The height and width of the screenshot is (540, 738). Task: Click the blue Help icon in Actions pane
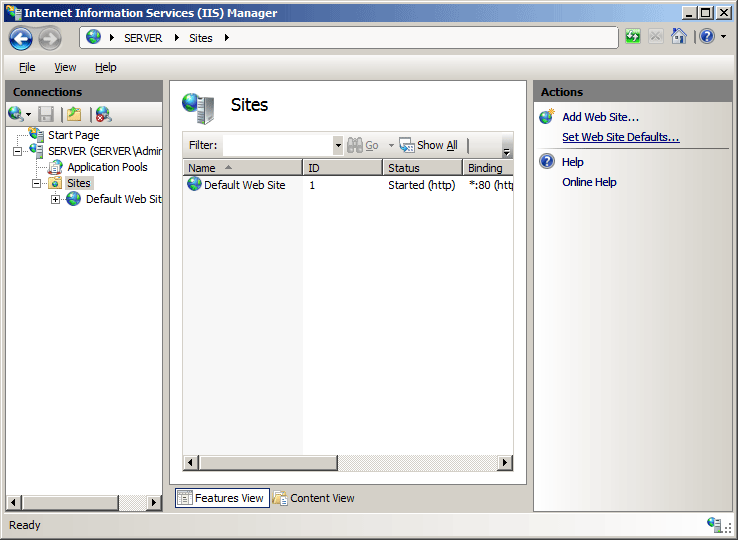point(547,162)
